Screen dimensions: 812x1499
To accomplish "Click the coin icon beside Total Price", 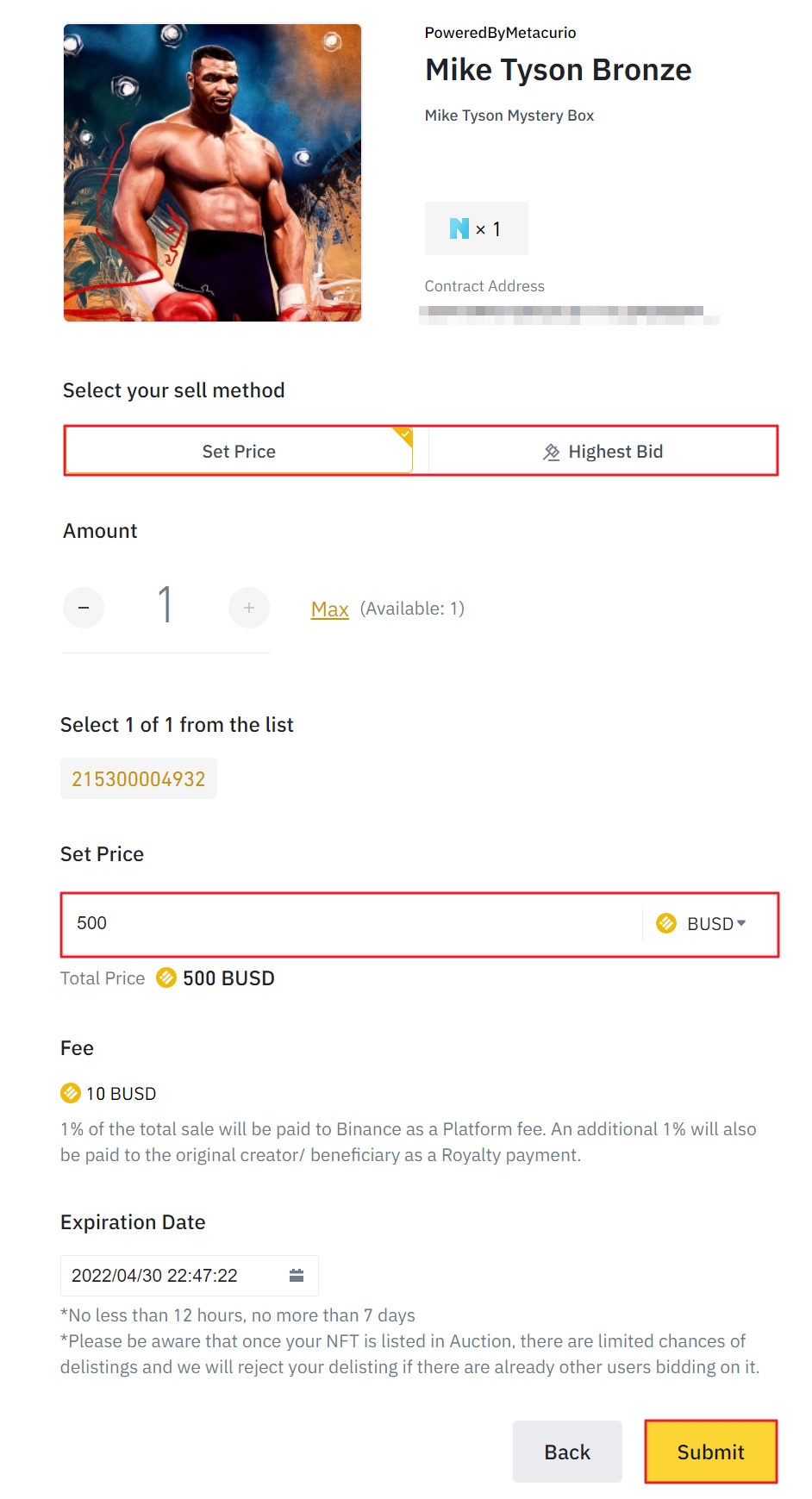I will pyautogui.click(x=166, y=977).
